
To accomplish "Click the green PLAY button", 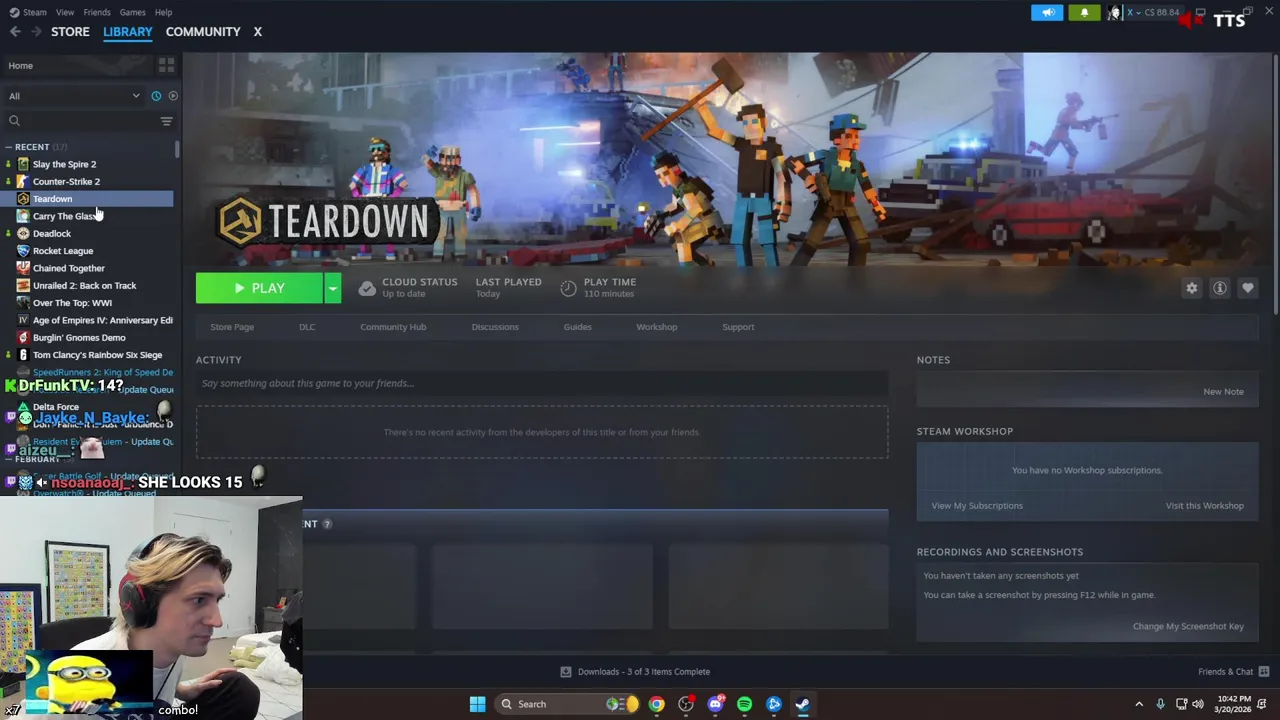I will [259, 288].
